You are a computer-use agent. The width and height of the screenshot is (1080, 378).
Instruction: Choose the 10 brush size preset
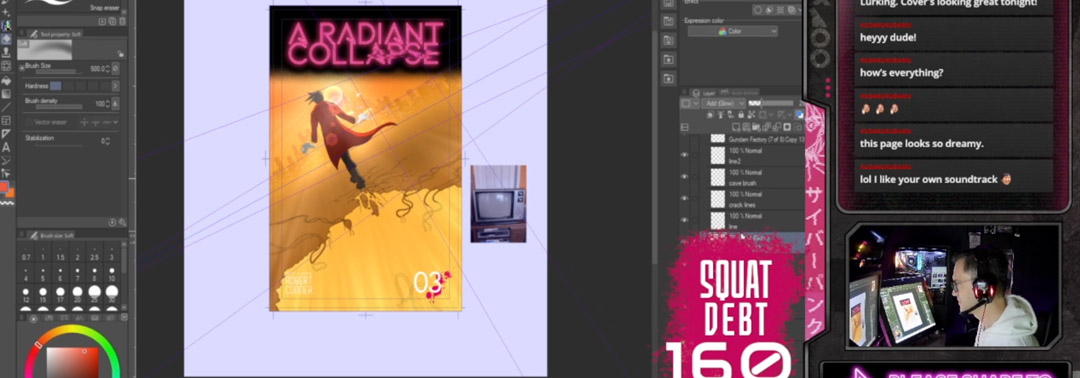tap(111, 274)
